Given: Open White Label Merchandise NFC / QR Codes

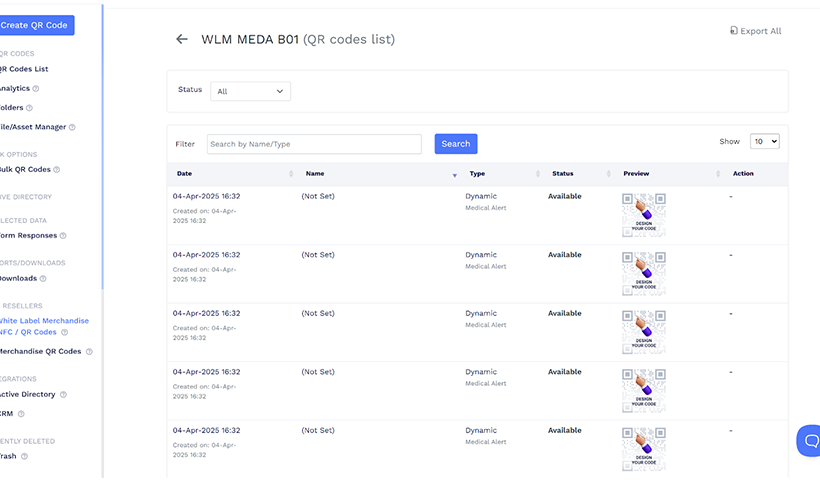Looking at the screenshot, I should tap(43, 326).
